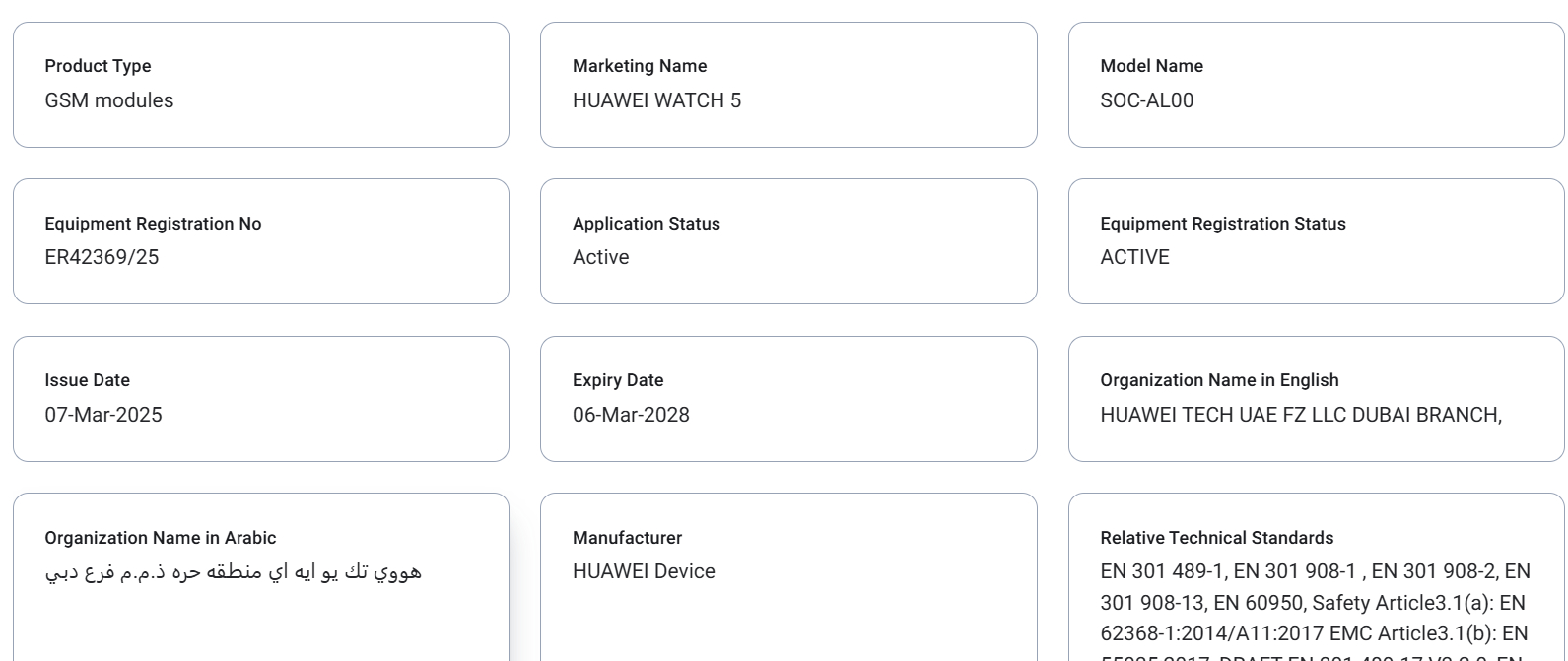Click the Issue Date 07-Mar-2025 value
The image size is (1568, 661).
[x=103, y=415]
